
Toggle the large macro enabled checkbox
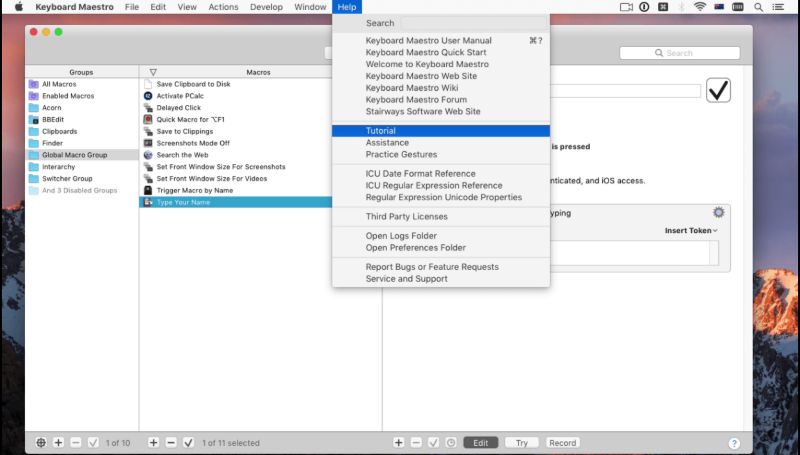(718, 91)
